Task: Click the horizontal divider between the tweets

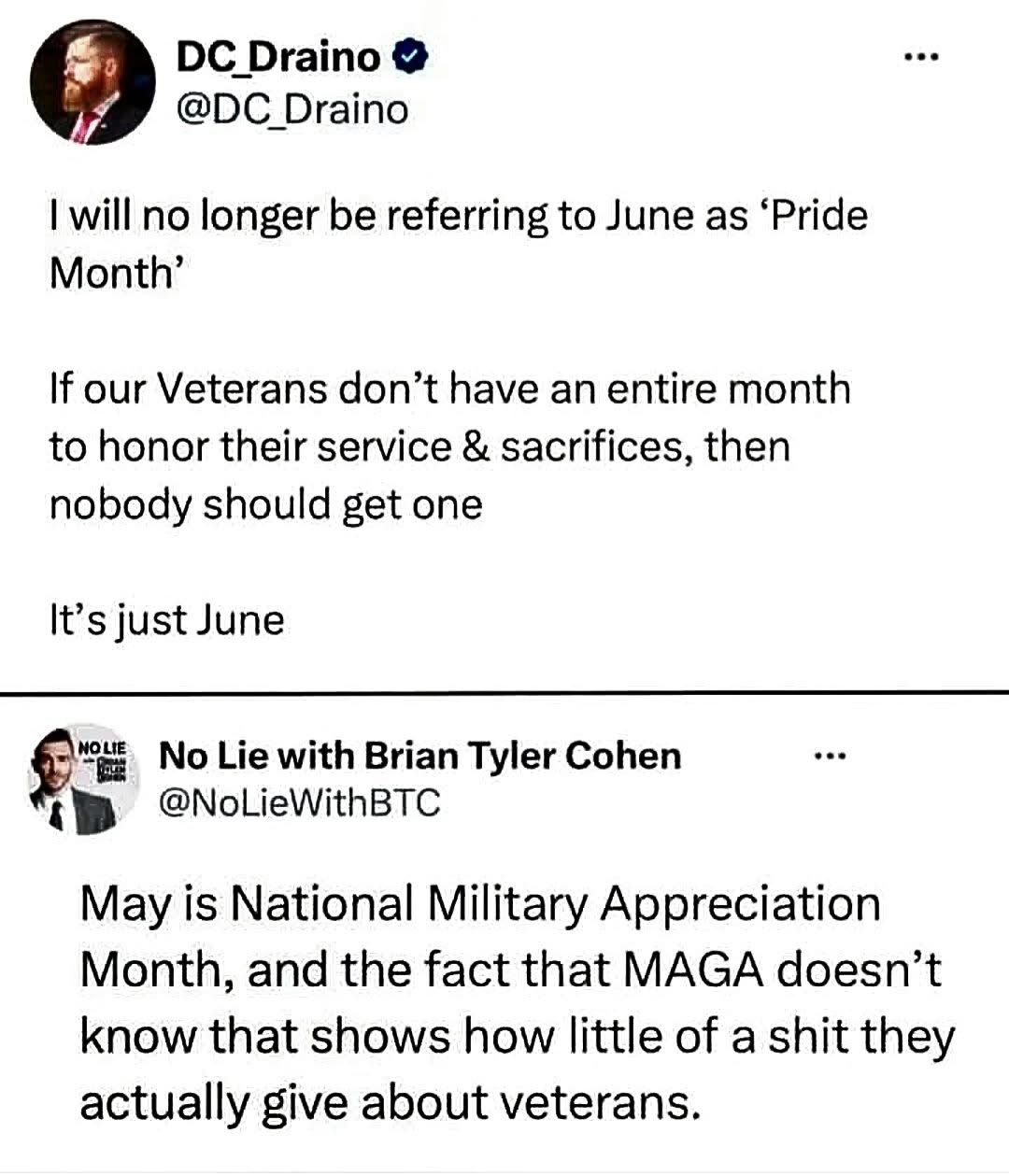Action: click(504, 693)
